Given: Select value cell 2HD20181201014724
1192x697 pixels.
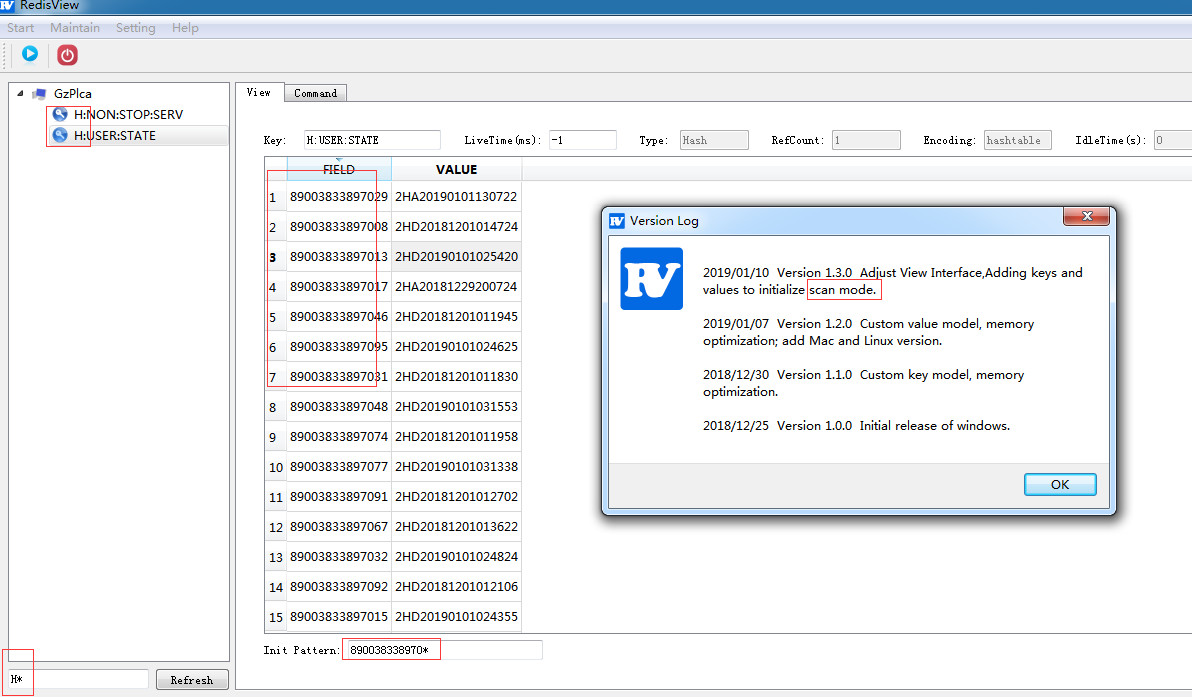Looking at the screenshot, I should click(x=456, y=227).
